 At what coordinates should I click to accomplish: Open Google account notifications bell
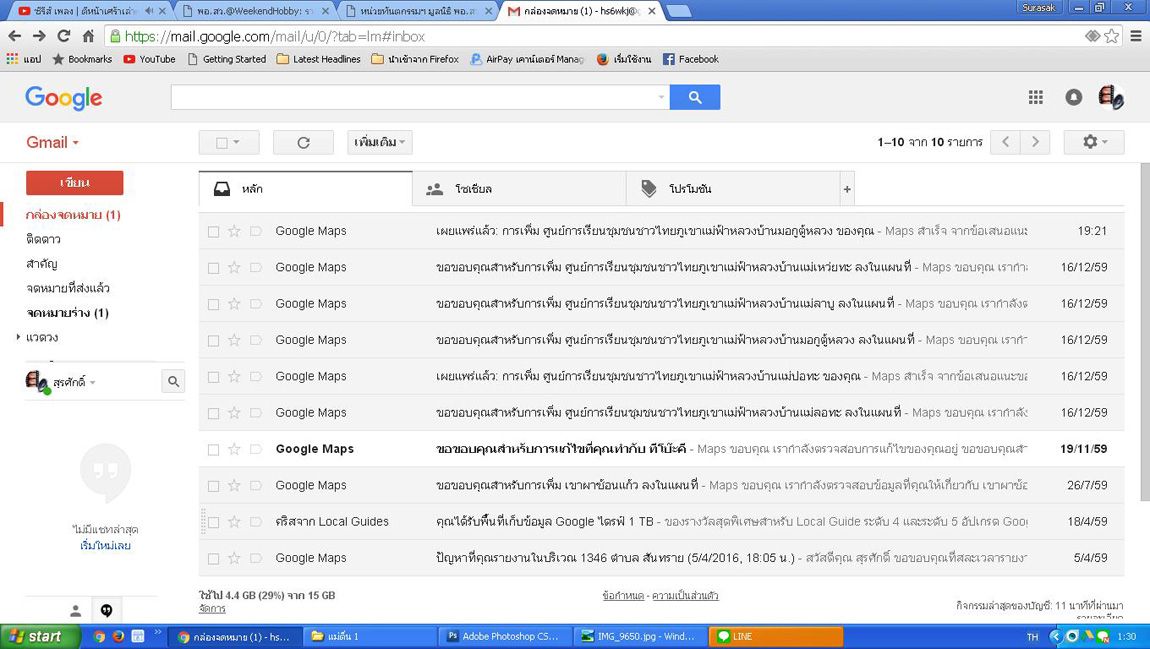[1073, 97]
